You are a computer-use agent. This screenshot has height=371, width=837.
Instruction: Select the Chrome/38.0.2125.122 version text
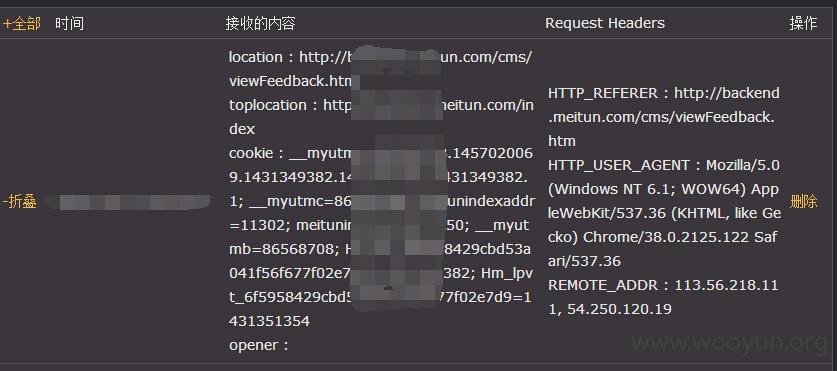[x=666, y=237]
